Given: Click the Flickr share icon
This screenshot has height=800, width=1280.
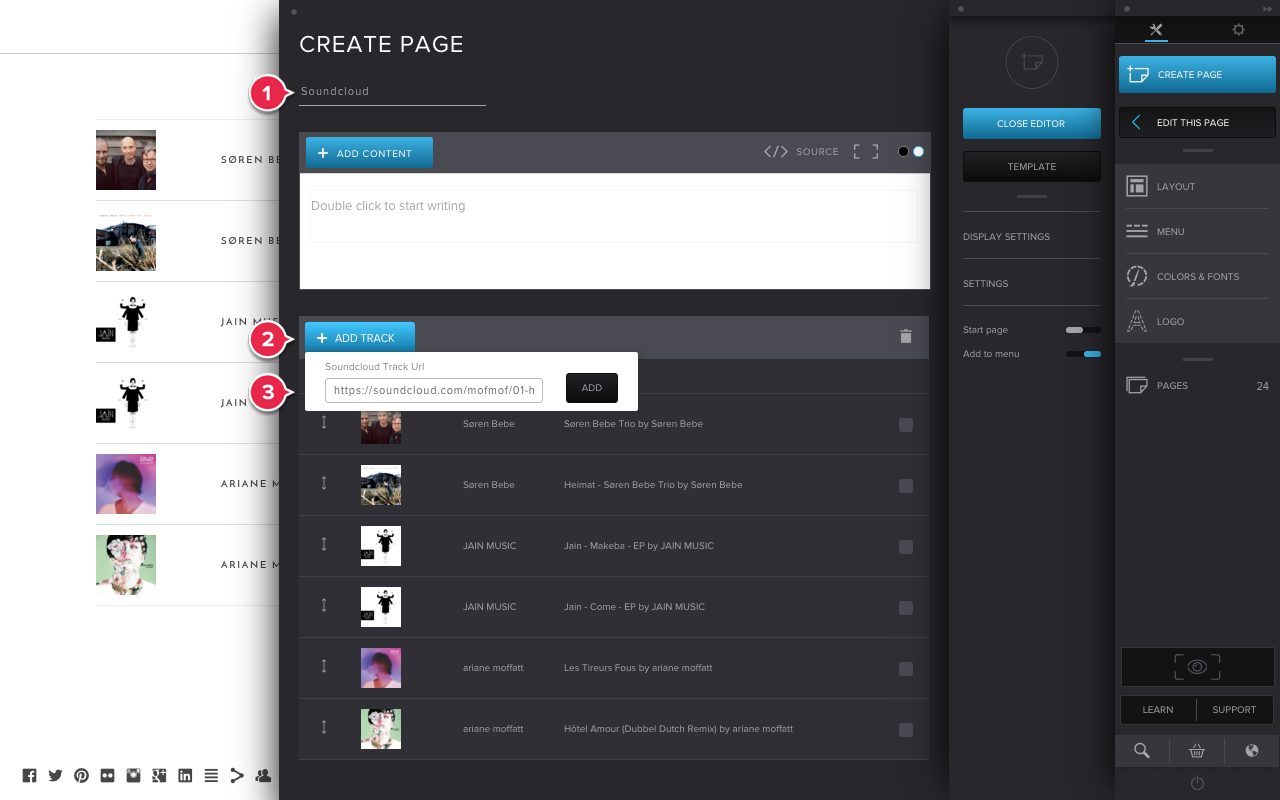Looking at the screenshot, I should pyautogui.click(x=107, y=775).
